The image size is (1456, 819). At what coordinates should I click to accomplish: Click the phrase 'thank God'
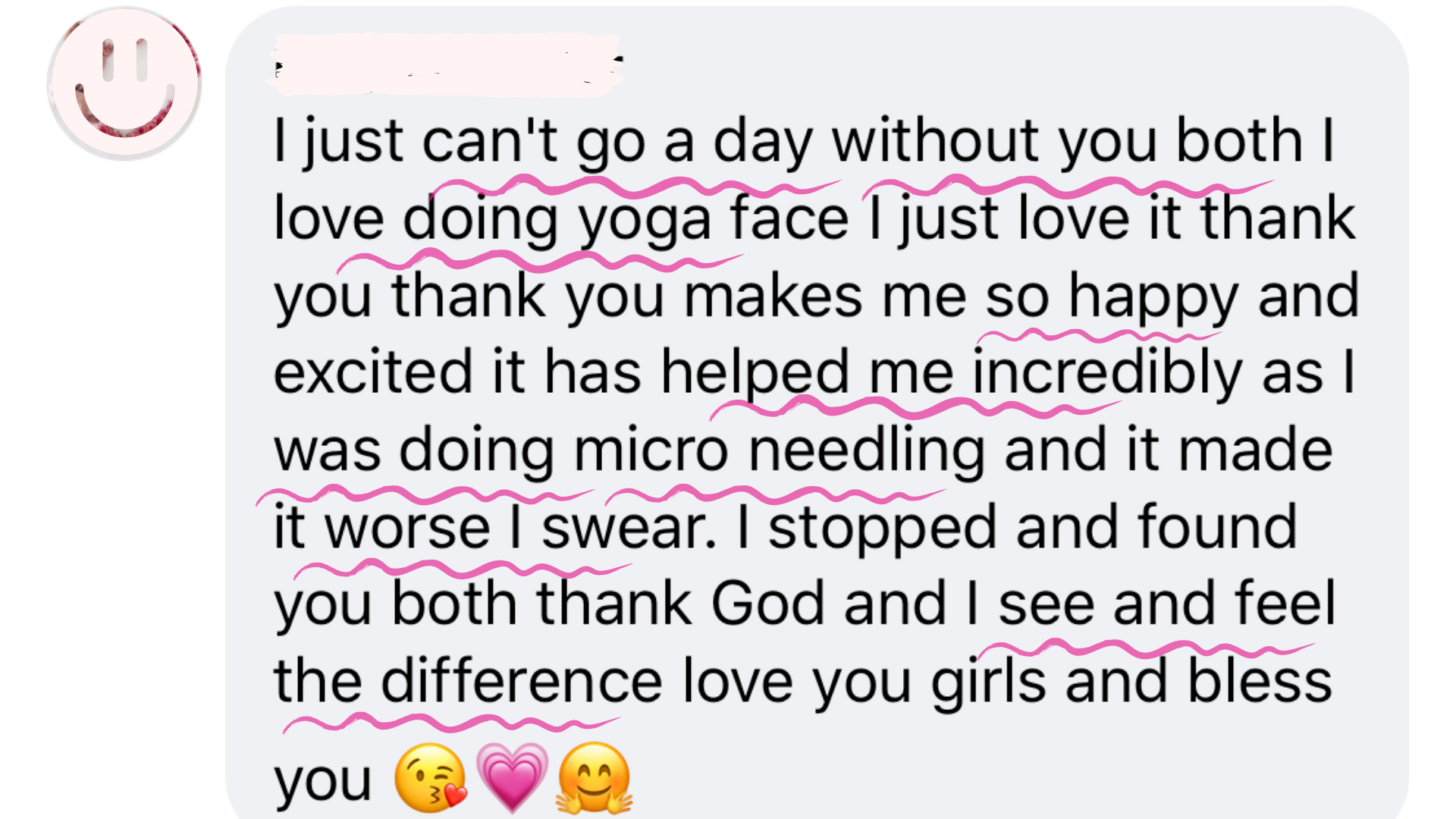[x=681, y=604]
